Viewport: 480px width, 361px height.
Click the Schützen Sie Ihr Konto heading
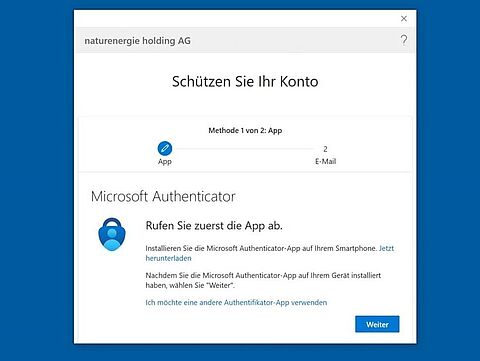(245, 81)
